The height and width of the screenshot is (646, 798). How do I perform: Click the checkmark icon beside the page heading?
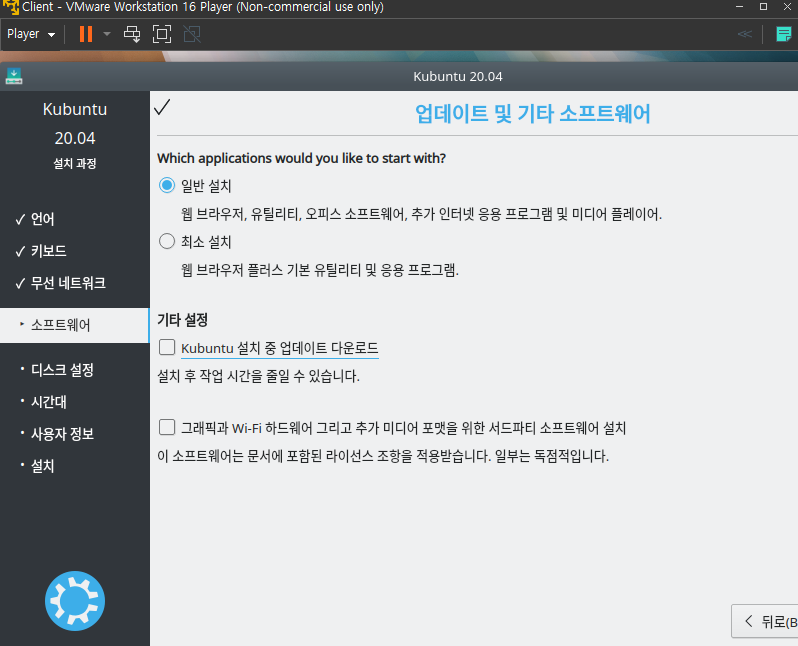(x=162, y=107)
